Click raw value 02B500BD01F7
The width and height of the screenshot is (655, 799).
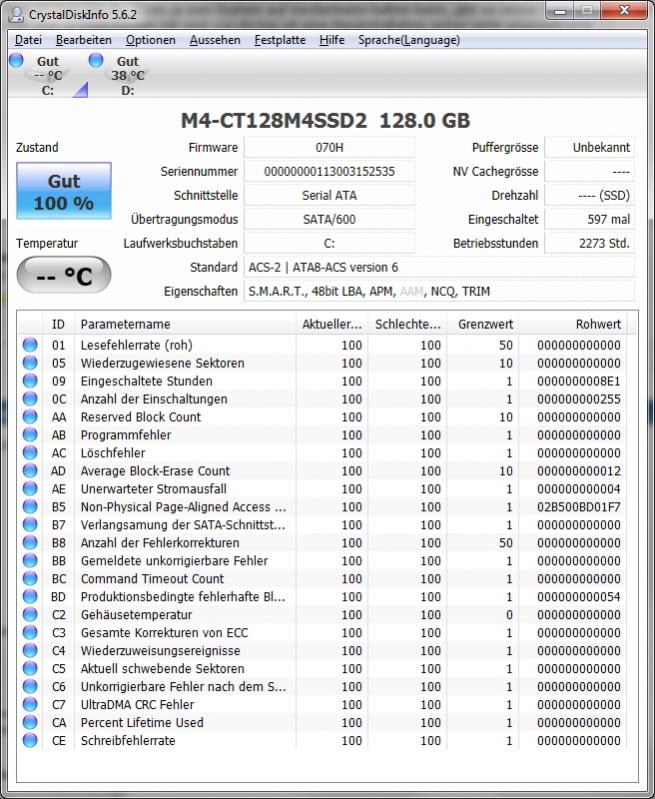click(x=579, y=507)
